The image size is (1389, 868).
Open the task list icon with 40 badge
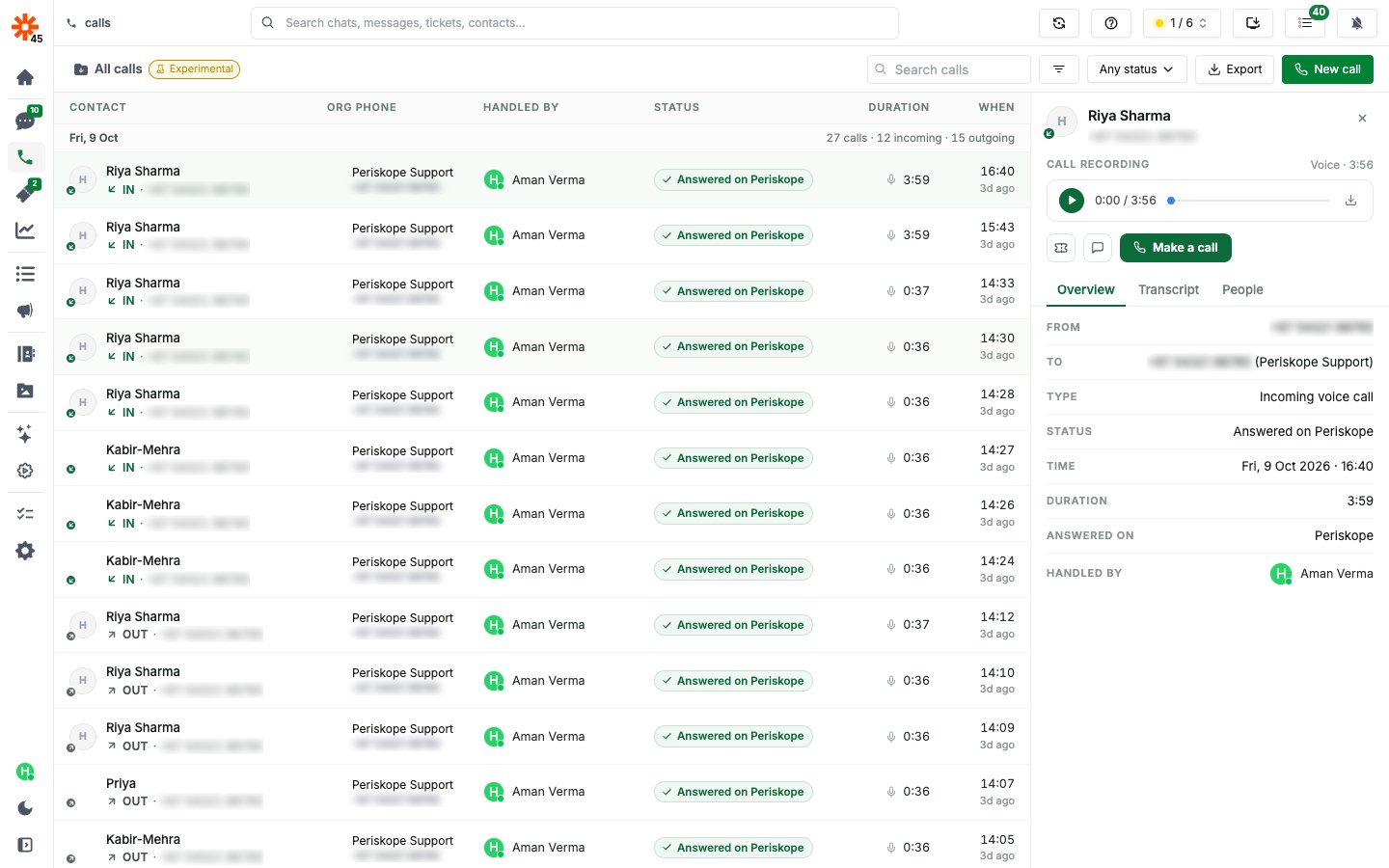[x=1305, y=23]
